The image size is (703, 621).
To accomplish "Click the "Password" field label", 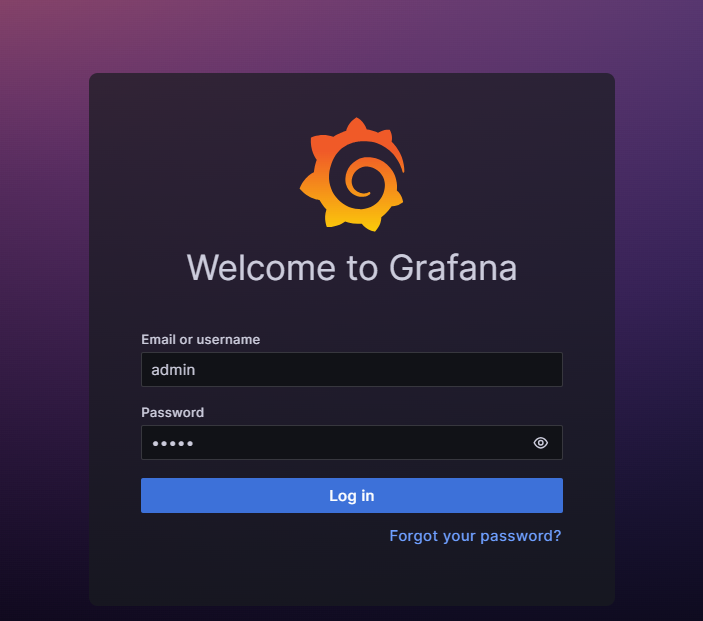I will click(172, 413).
